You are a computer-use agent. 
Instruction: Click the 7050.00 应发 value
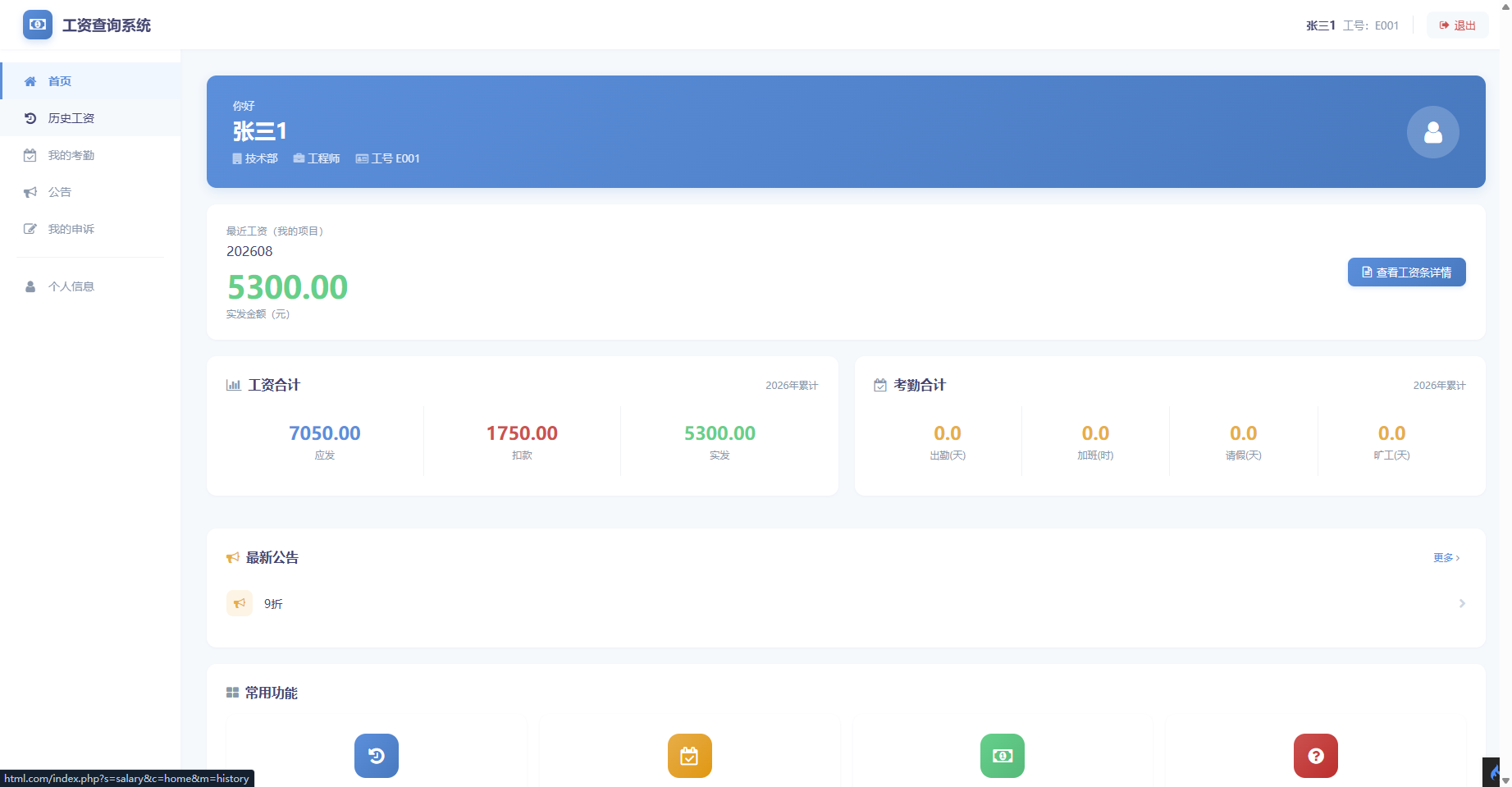click(x=325, y=433)
